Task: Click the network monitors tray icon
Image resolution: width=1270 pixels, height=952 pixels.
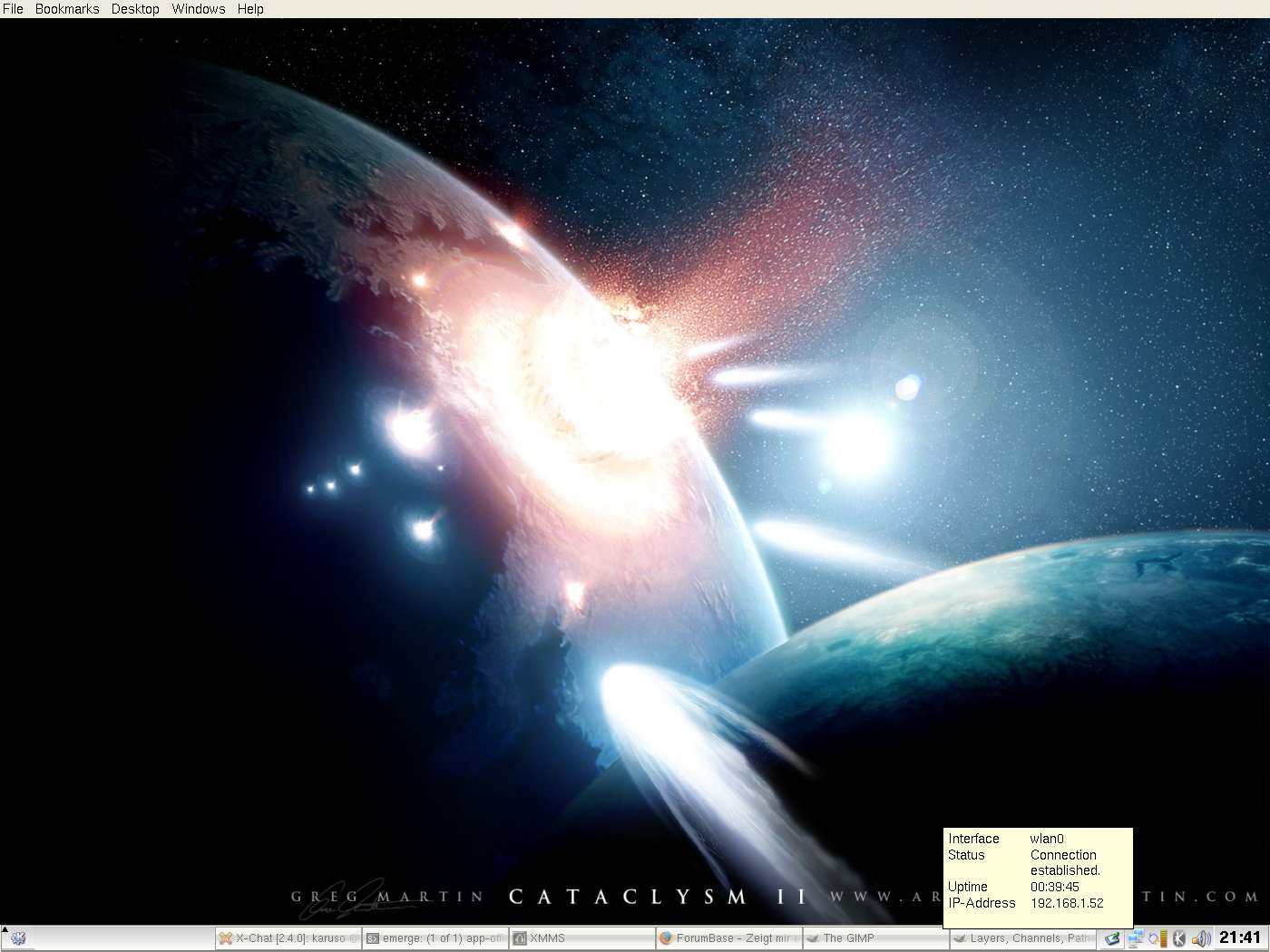Action: click(x=1135, y=938)
